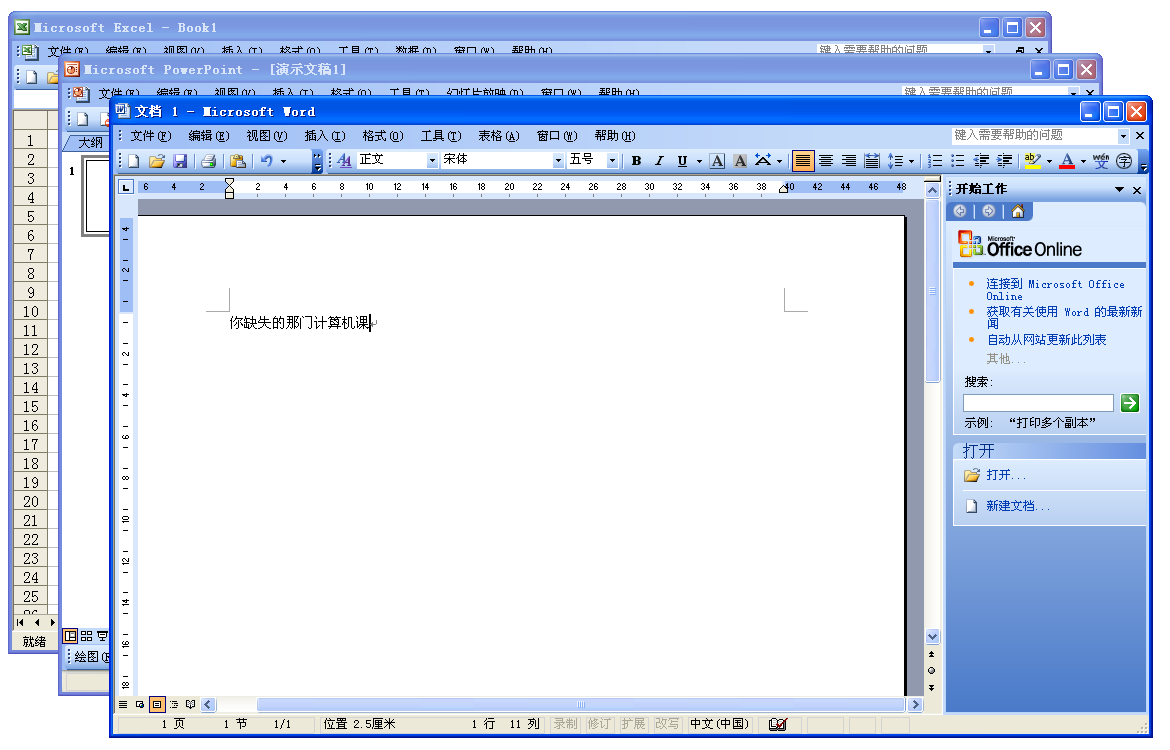
Task: Switch to Print Layout view in the status bar
Action: pyautogui.click(x=155, y=704)
